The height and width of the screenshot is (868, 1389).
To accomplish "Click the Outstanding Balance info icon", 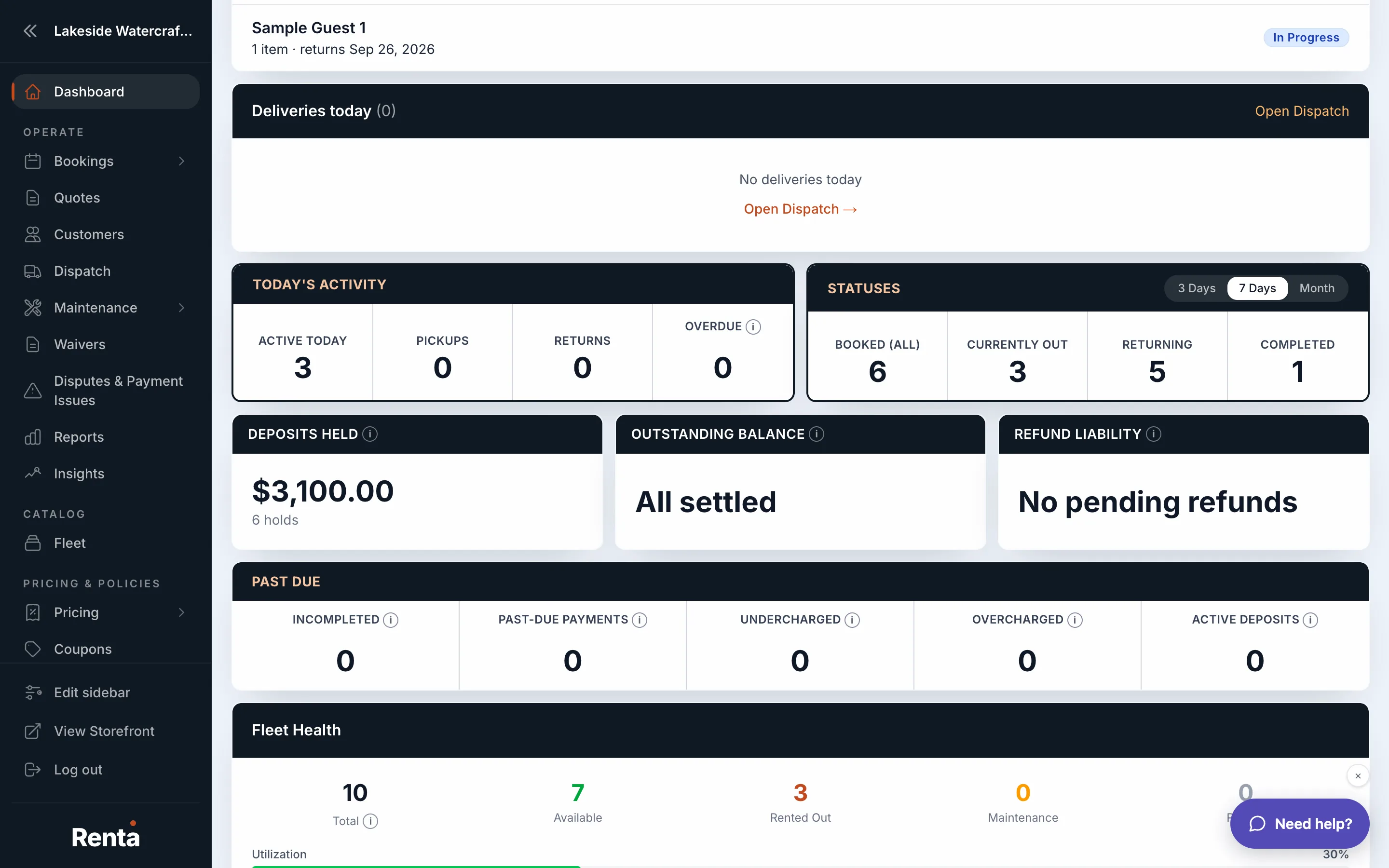I will click(816, 434).
